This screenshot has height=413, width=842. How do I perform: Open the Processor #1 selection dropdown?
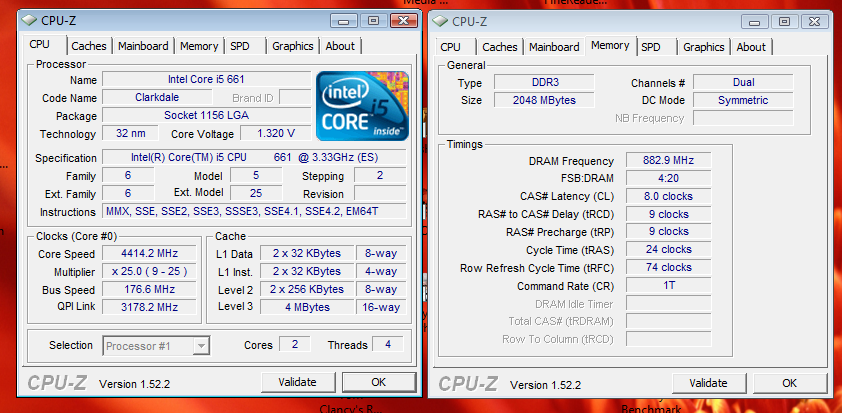[156, 346]
